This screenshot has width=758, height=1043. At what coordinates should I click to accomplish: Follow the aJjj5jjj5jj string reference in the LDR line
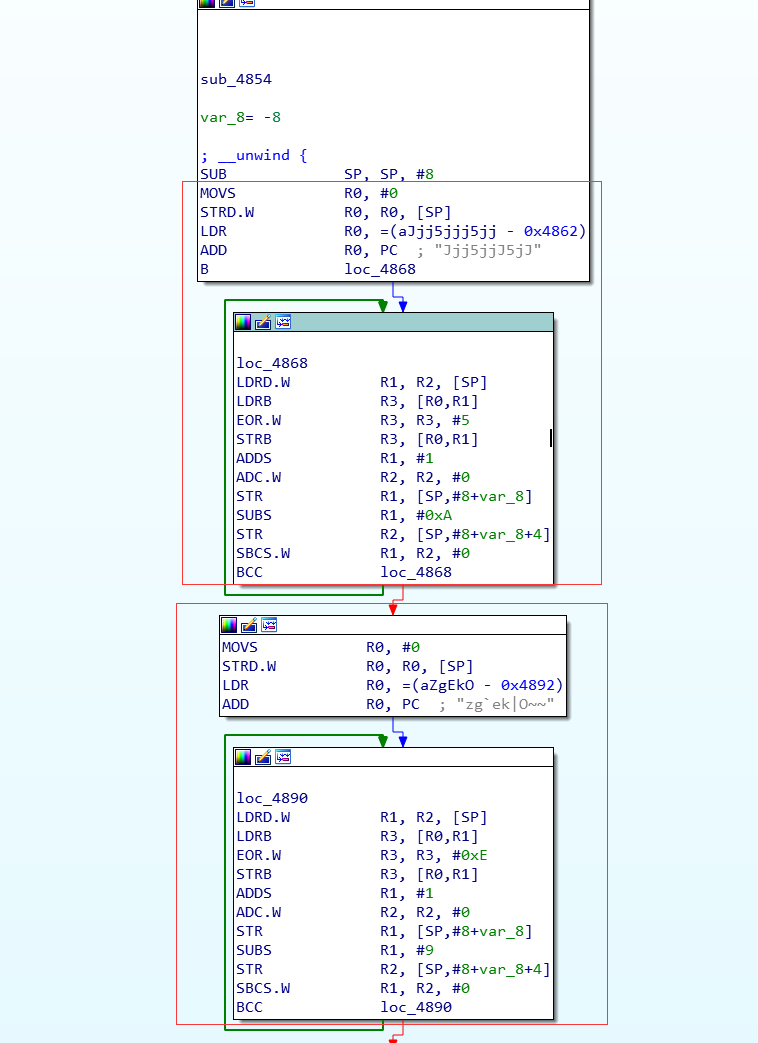447,231
